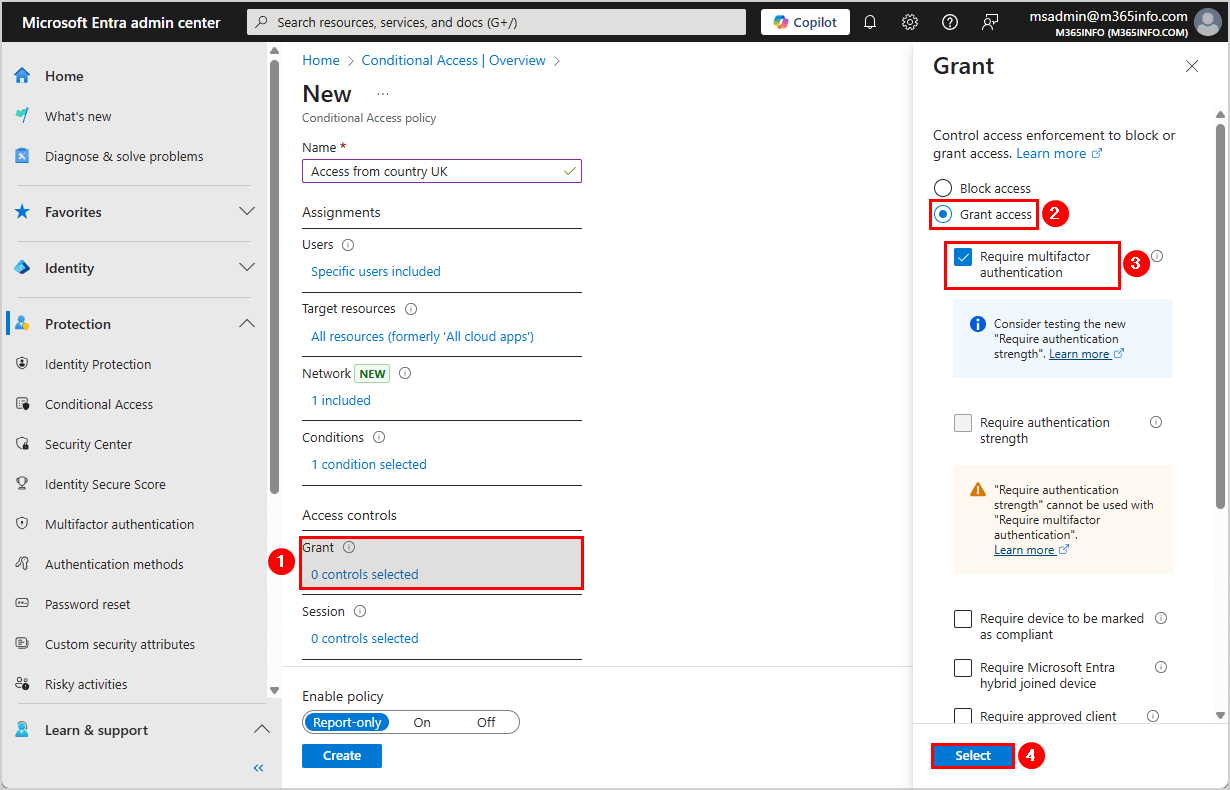Open Authentication methods in sidebar
Image resolution: width=1230 pixels, height=790 pixels.
pyautogui.click(x=114, y=564)
